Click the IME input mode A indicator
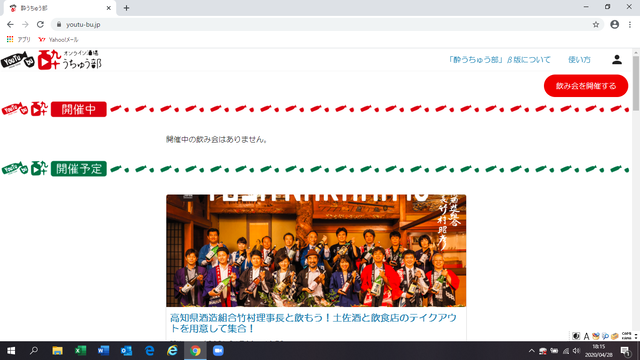Viewport: 640px width, 360px height. (x=586, y=336)
